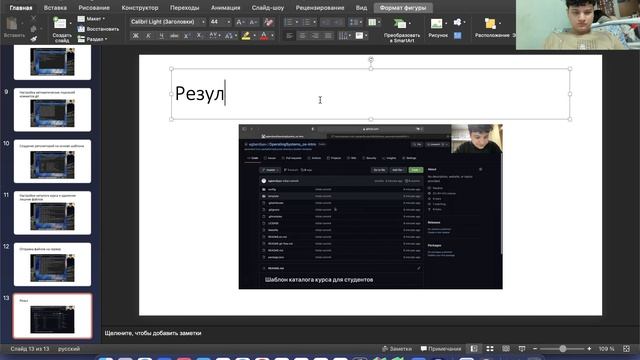Click the bulleted list icon
Image resolution: width=640 pixels, height=360 pixels.
click(x=289, y=22)
